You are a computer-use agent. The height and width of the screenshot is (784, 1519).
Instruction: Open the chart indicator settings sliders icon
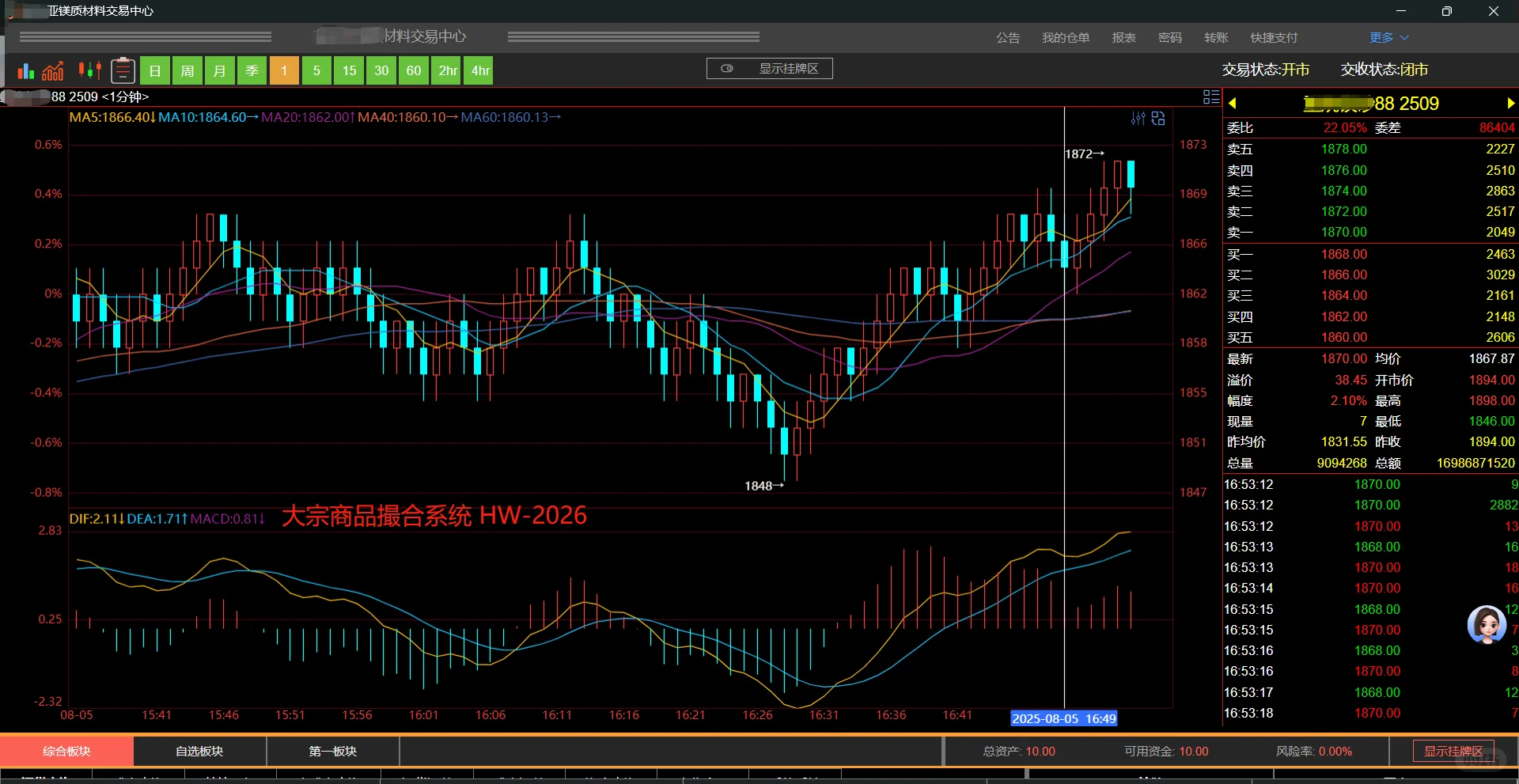[1138, 119]
